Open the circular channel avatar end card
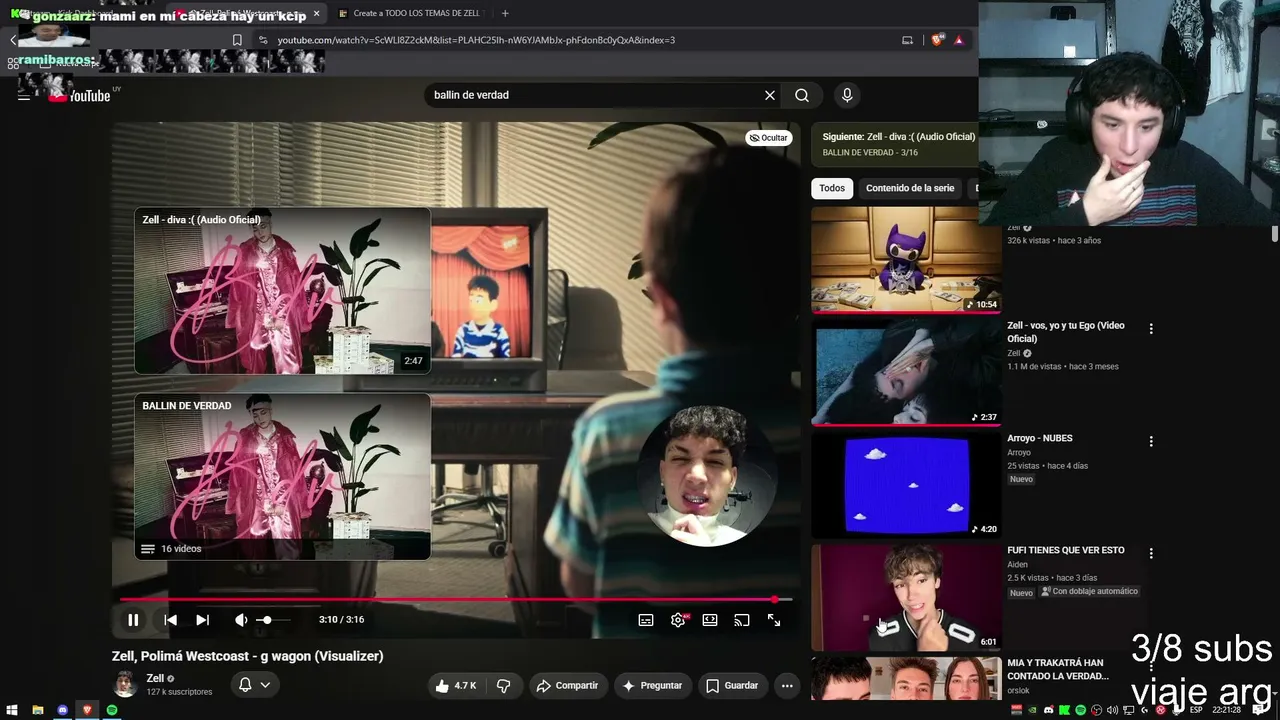 pyautogui.click(x=708, y=476)
